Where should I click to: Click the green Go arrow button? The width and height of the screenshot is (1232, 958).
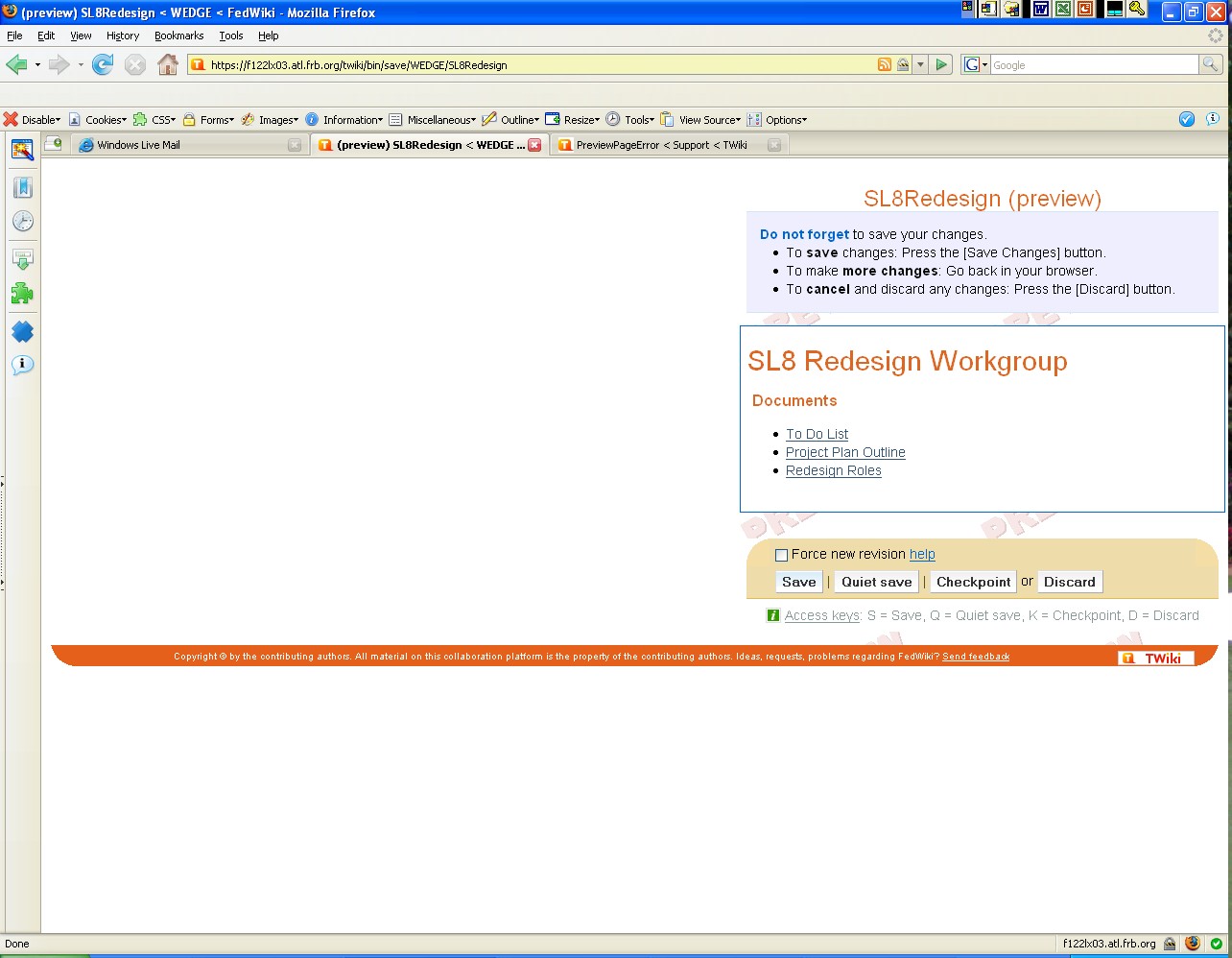pyautogui.click(x=941, y=65)
